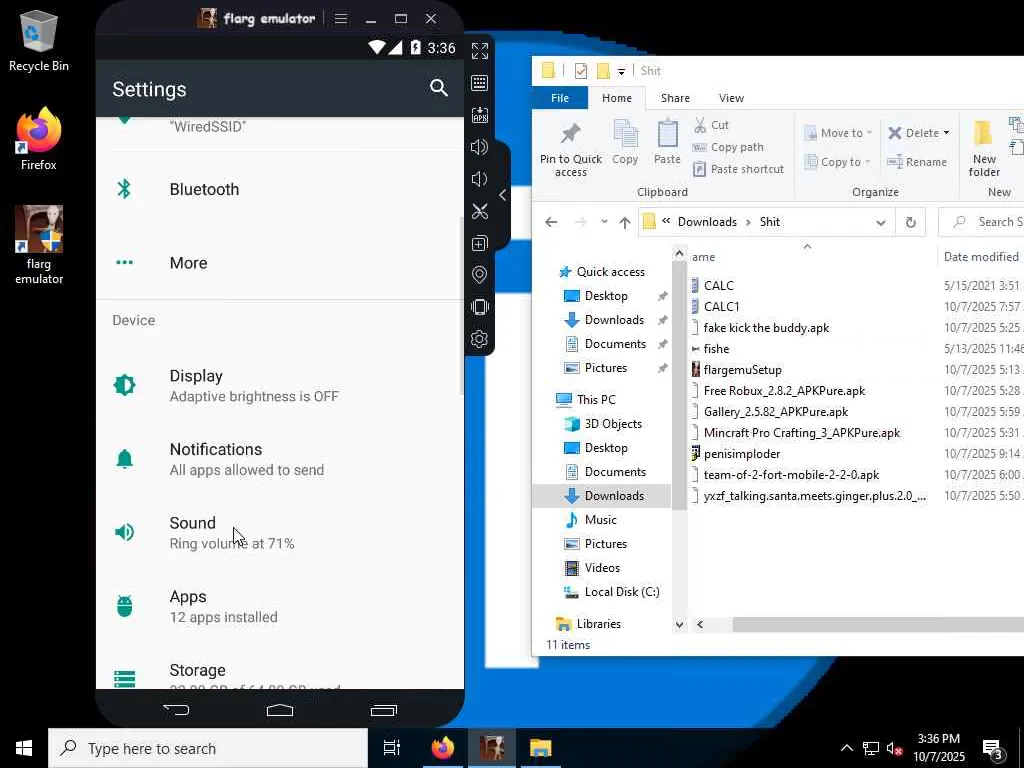Click New folder in the ribbon
This screenshot has height=768, width=1024.
984,148
